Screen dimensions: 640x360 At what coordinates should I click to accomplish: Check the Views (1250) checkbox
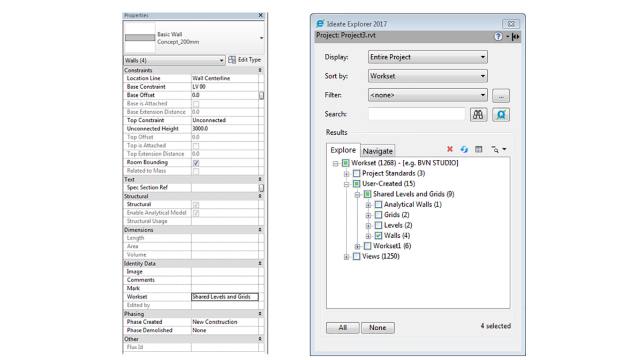(x=356, y=257)
